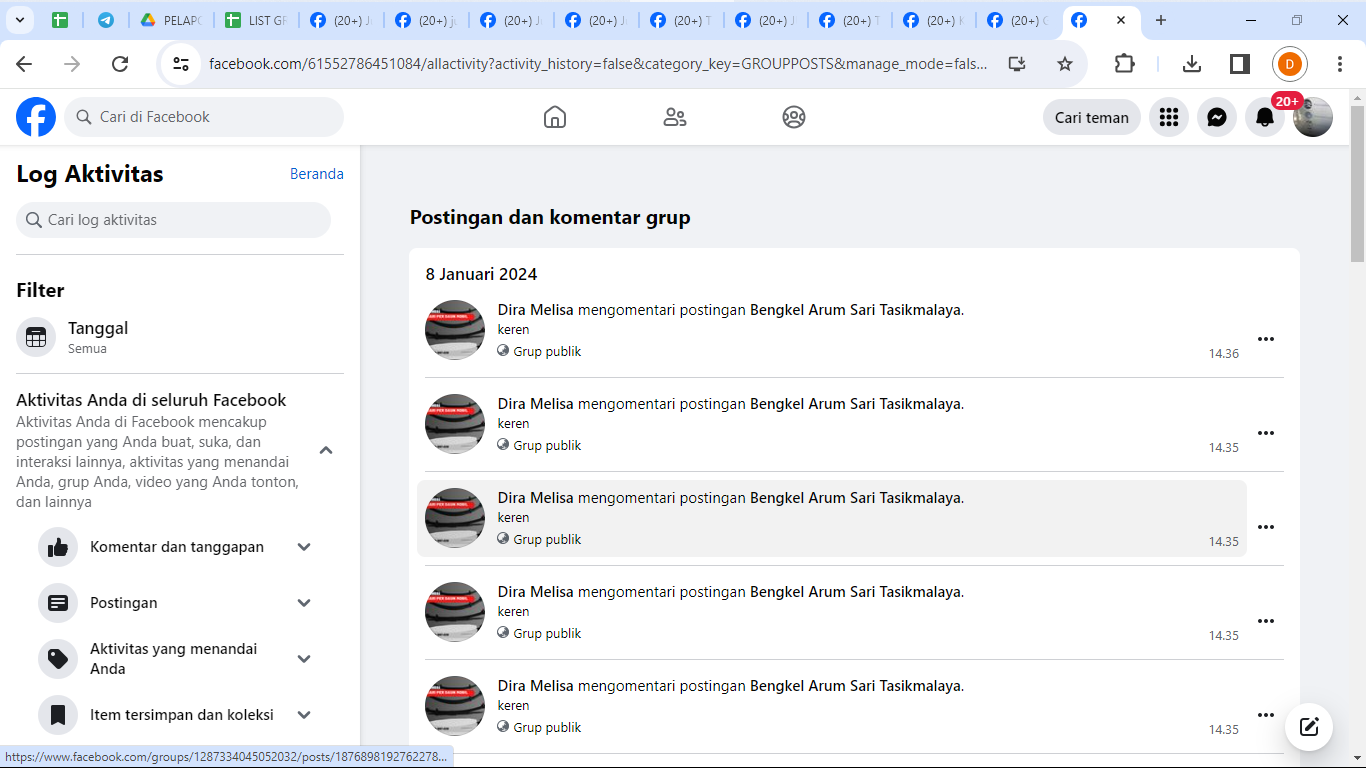1366x768 pixels.
Task: Click the Cari di Facebook search box
Action: [x=204, y=117]
